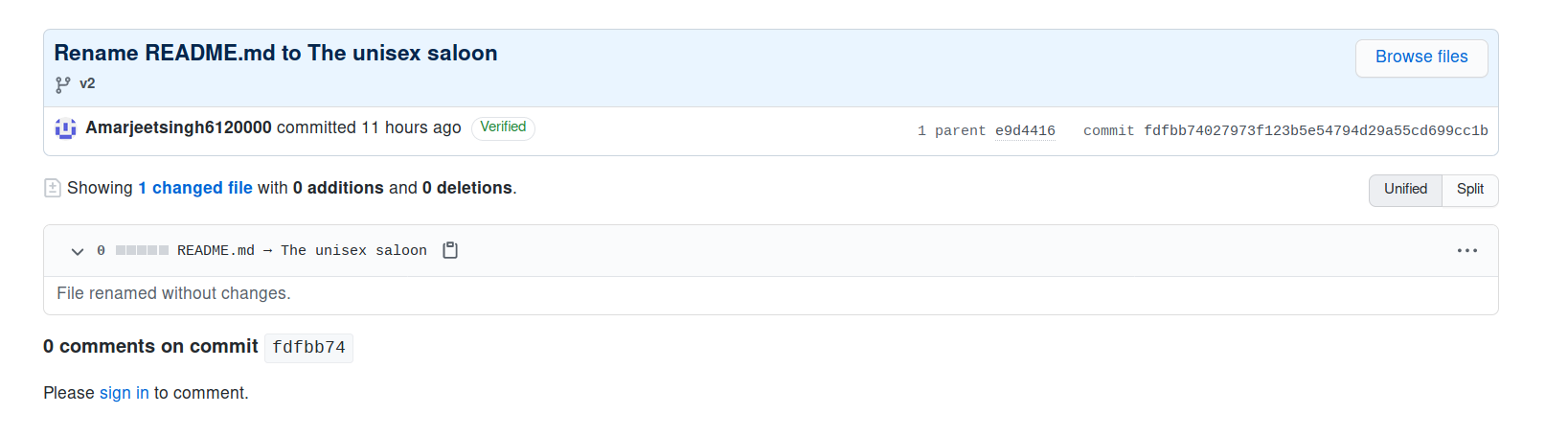Collapse the README.md file diff chevron
Screen dimensions: 1568x437
tap(78, 251)
